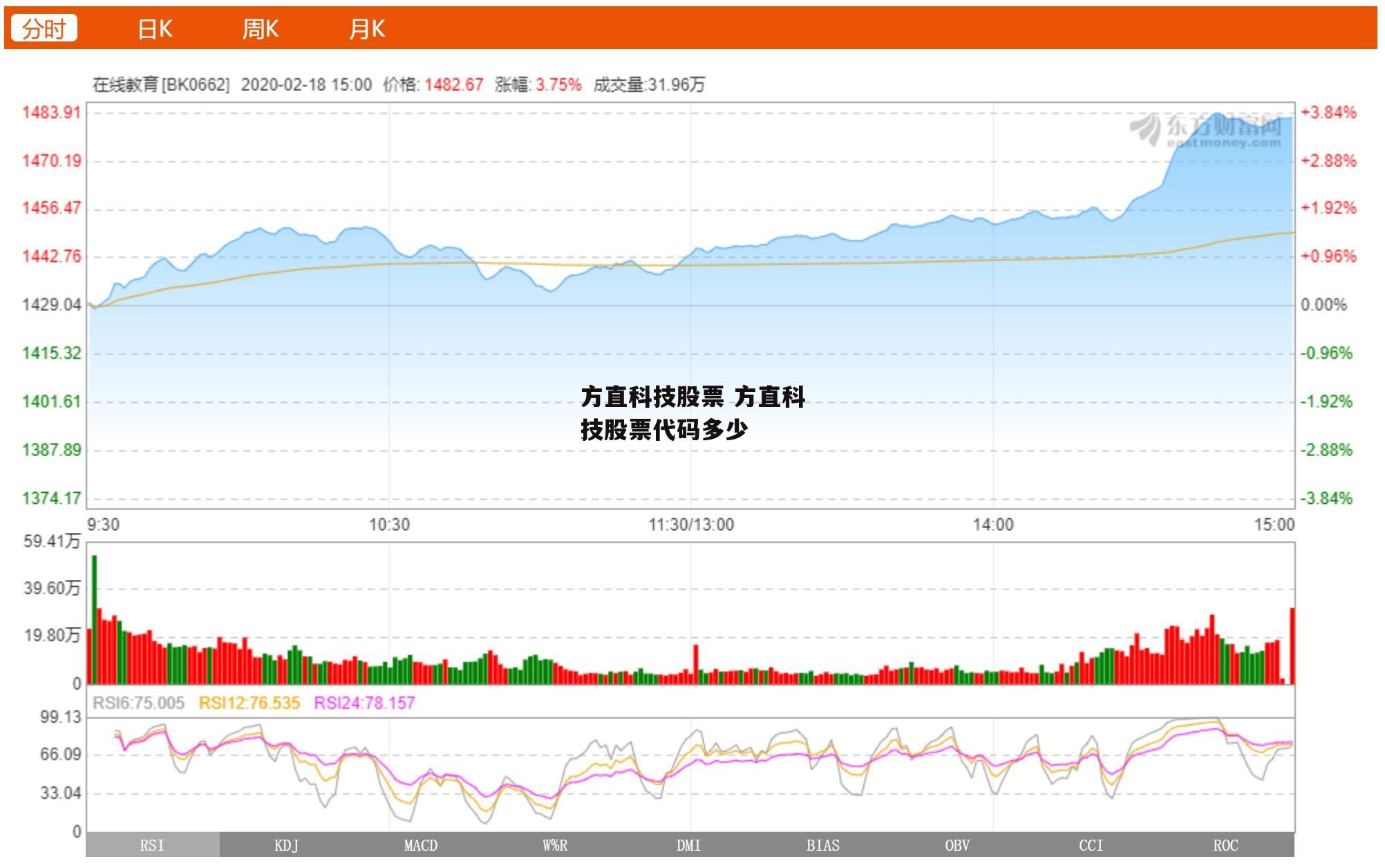
Task: Click the price value 1482.67
Action: (454, 85)
